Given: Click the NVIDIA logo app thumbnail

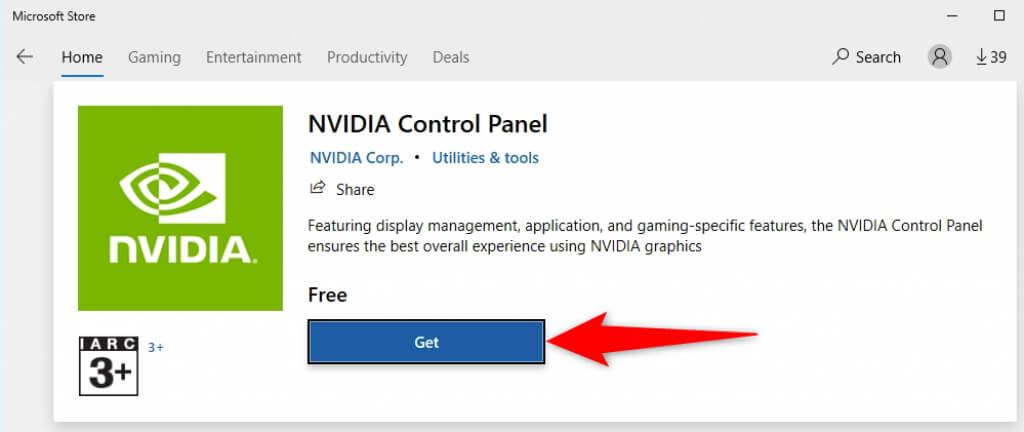Looking at the screenshot, I should pos(180,208).
